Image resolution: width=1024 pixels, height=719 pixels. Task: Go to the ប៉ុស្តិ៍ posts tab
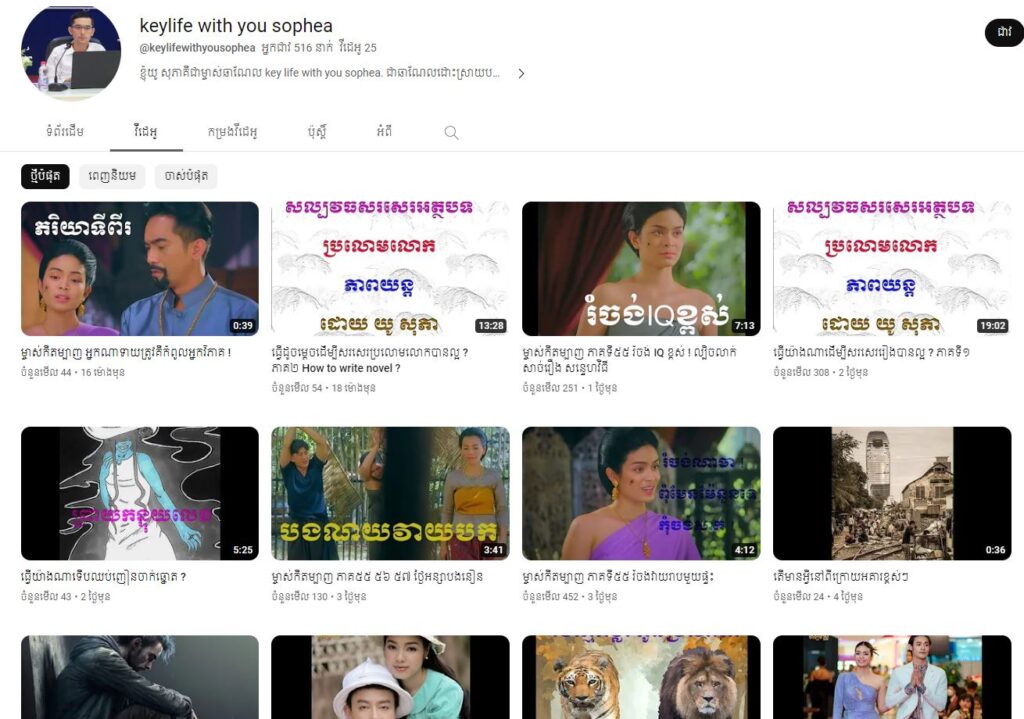(x=317, y=131)
